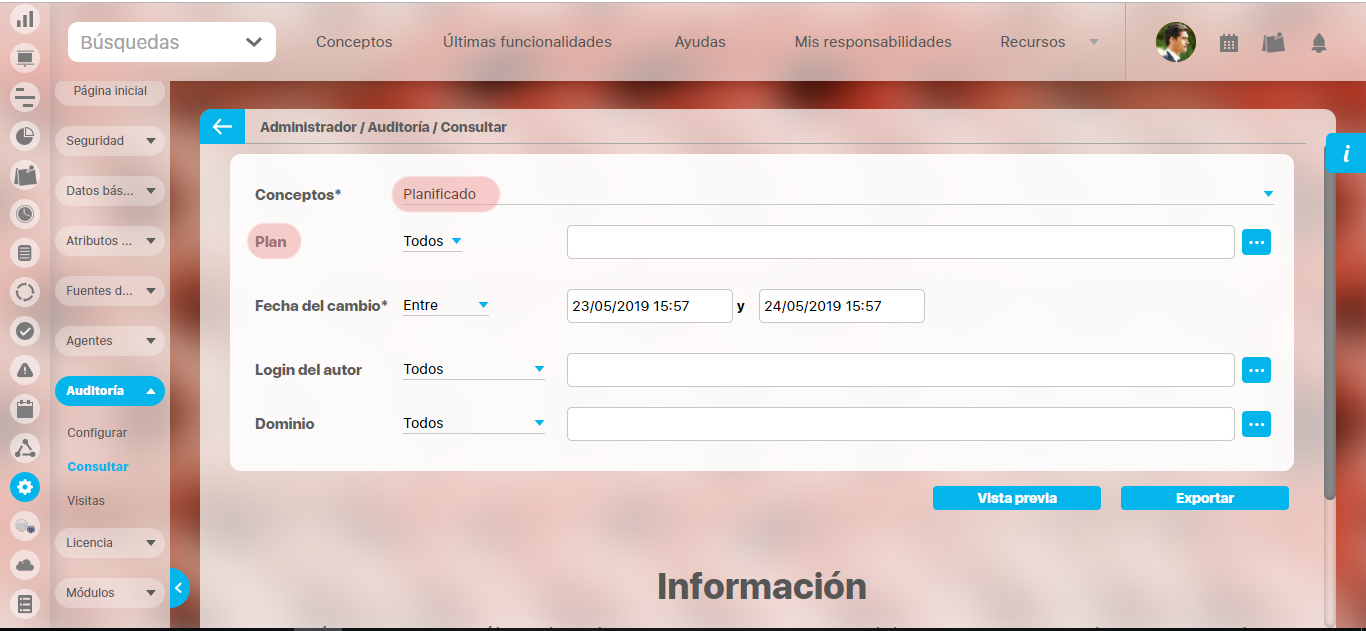Collapse the left navigation panel arrow
This screenshot has width=1366, height=631.
coord(178,588)
